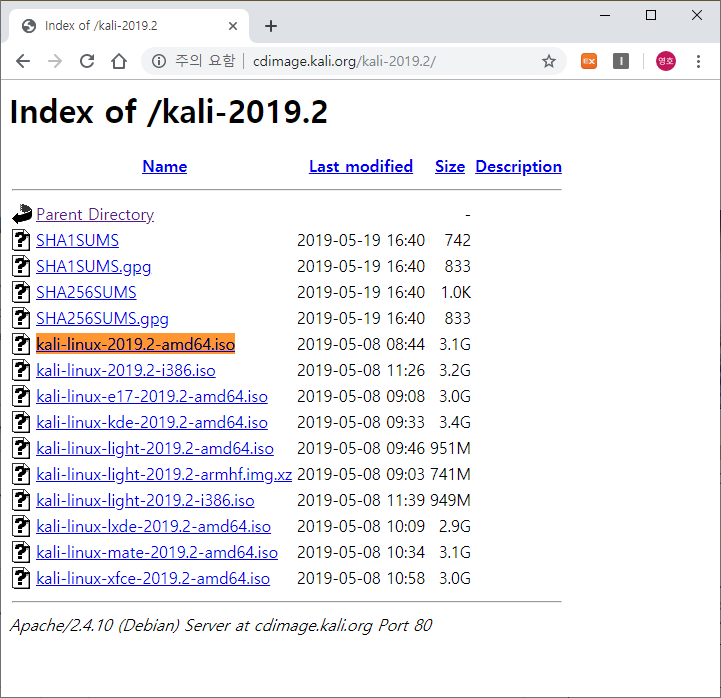
Task: Open the gray extension icon
Action: click(621, 61)
